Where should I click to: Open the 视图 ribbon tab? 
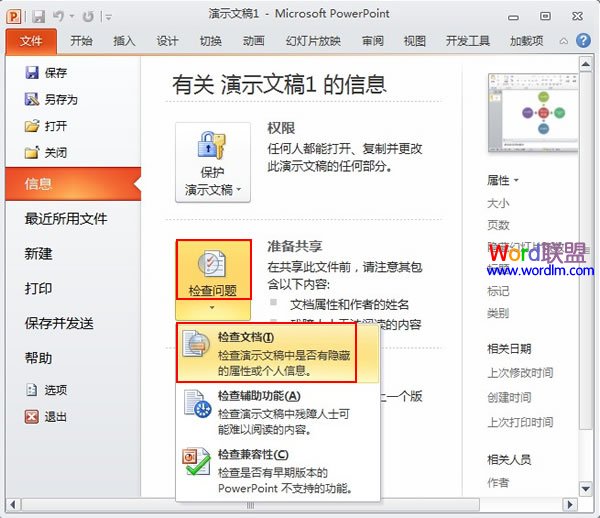click(x=415, y=41)
